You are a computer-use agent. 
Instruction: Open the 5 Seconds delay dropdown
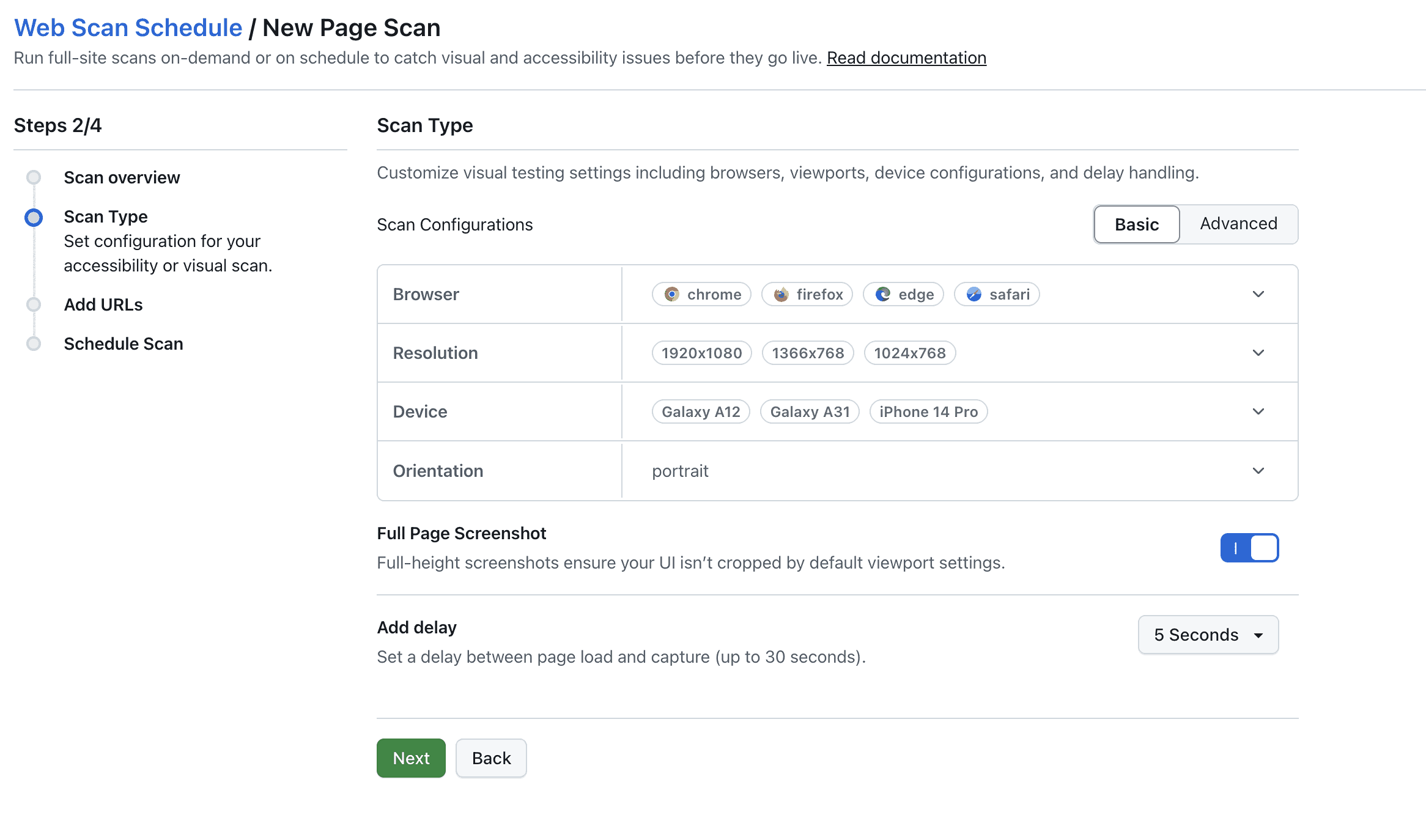[x=1208, y=635]
